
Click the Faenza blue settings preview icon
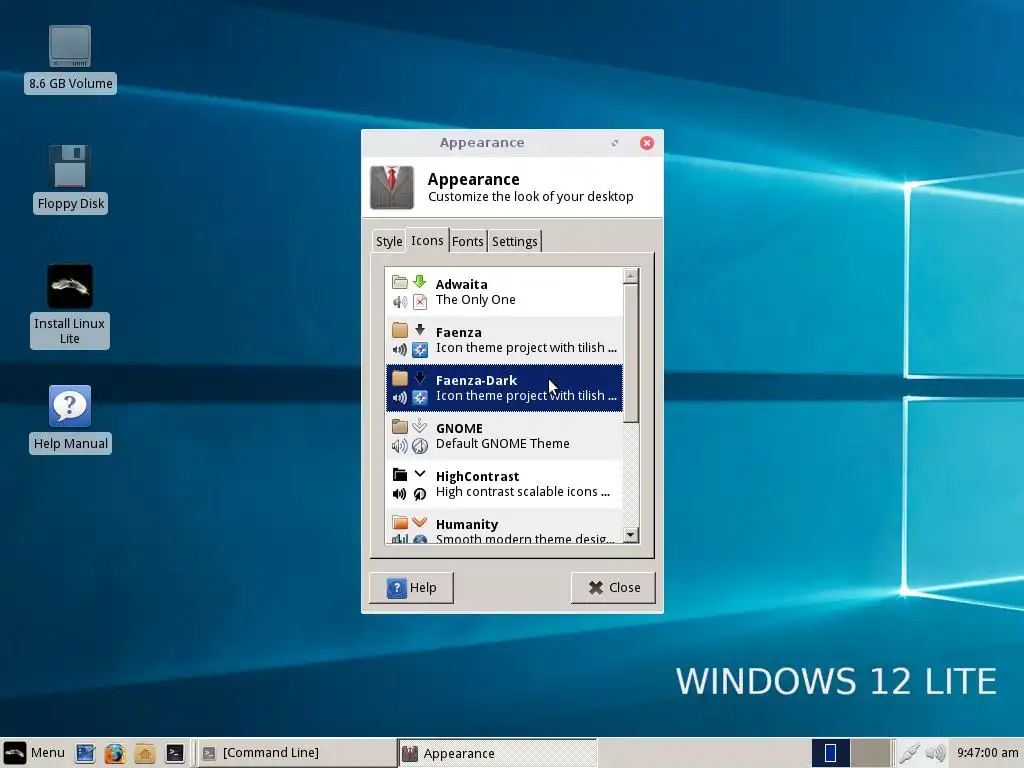420,350
